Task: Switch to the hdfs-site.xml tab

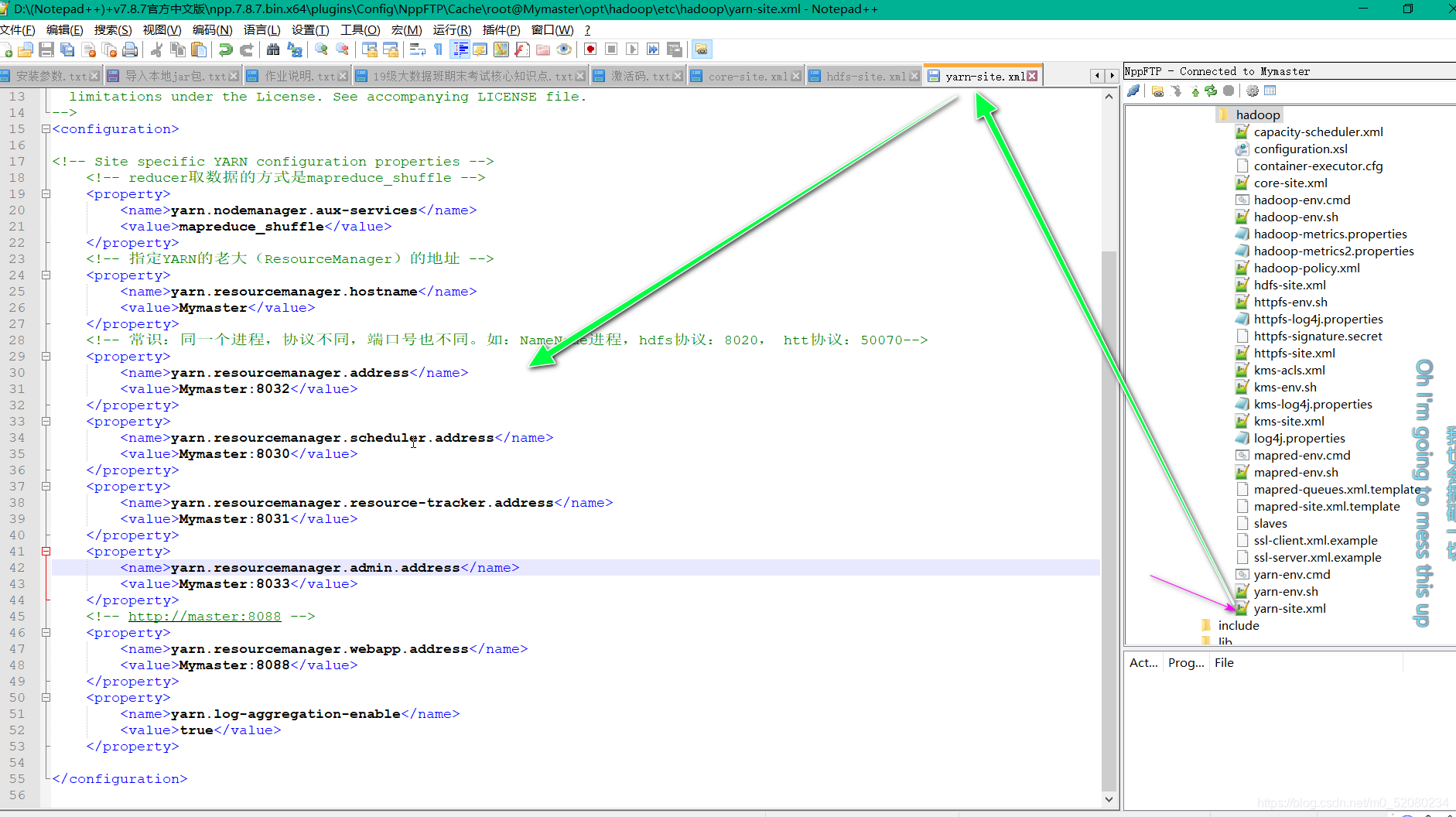Action: (x=864, y=76)
